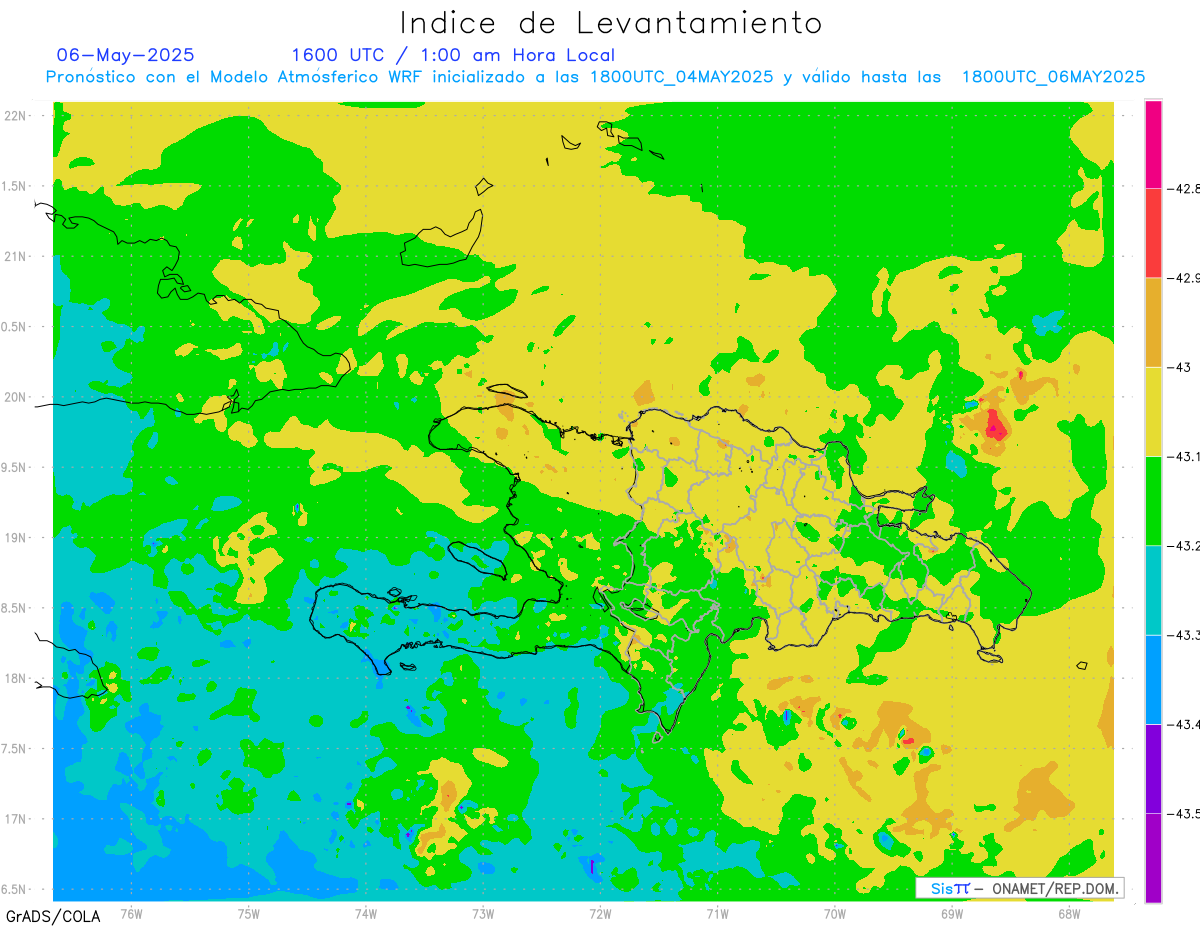
Task: Click the violet colorbar segment below -43.5
Action: coord(1153,857)
